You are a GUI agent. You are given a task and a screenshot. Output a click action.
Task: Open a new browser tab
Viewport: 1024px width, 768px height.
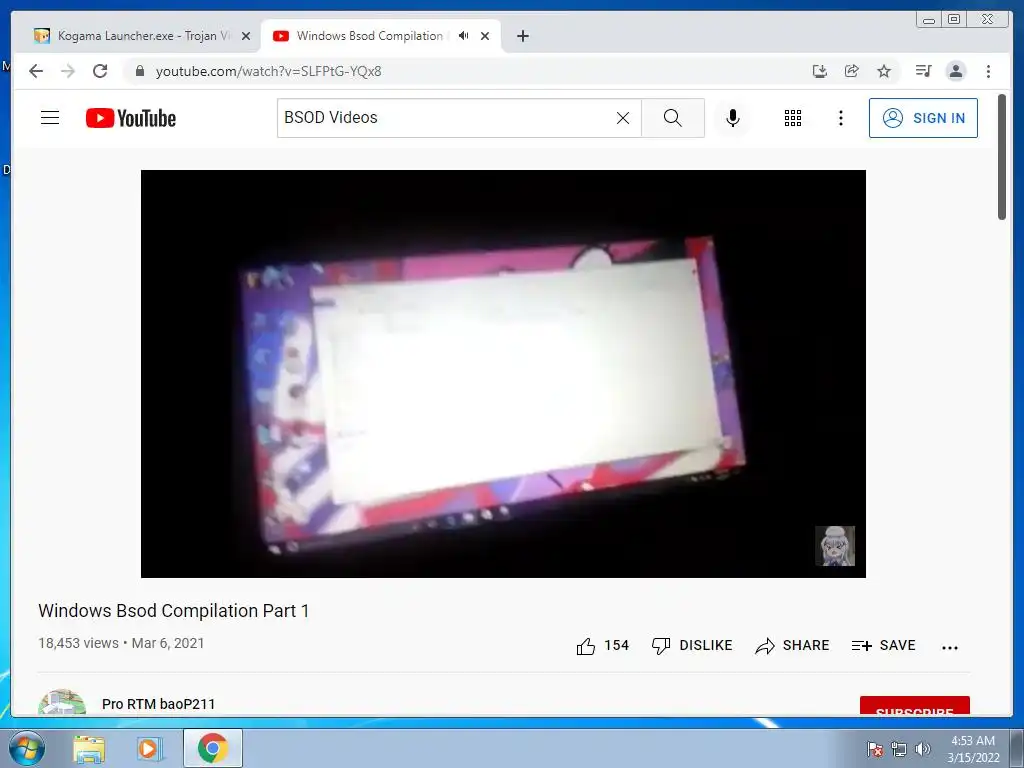(x=522, y=36)
